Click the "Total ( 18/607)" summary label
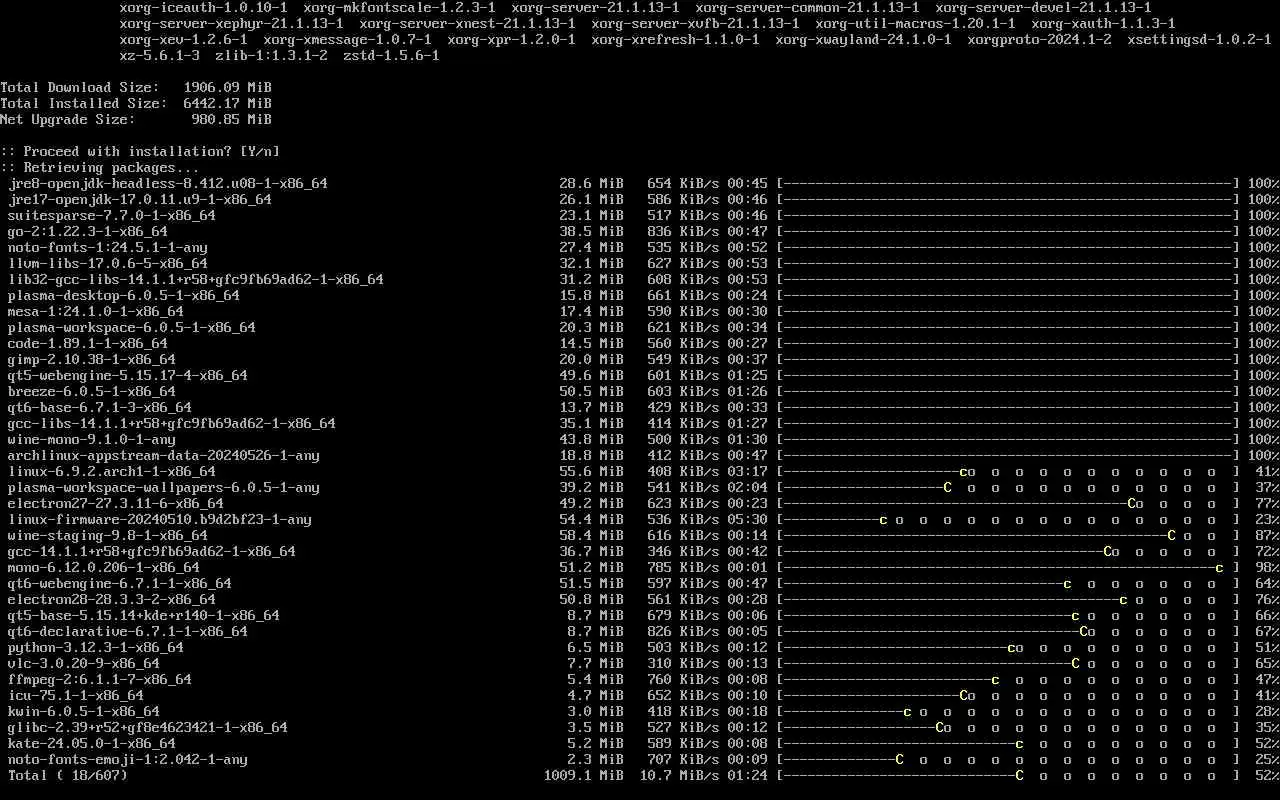The height and width of the screenshot is (800, 1280). (x=68, y=775)
